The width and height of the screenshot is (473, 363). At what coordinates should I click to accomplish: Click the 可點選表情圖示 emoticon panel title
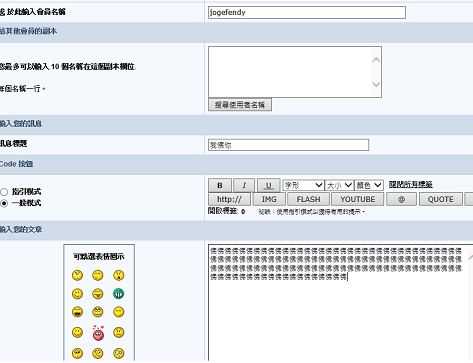(99, 256)
